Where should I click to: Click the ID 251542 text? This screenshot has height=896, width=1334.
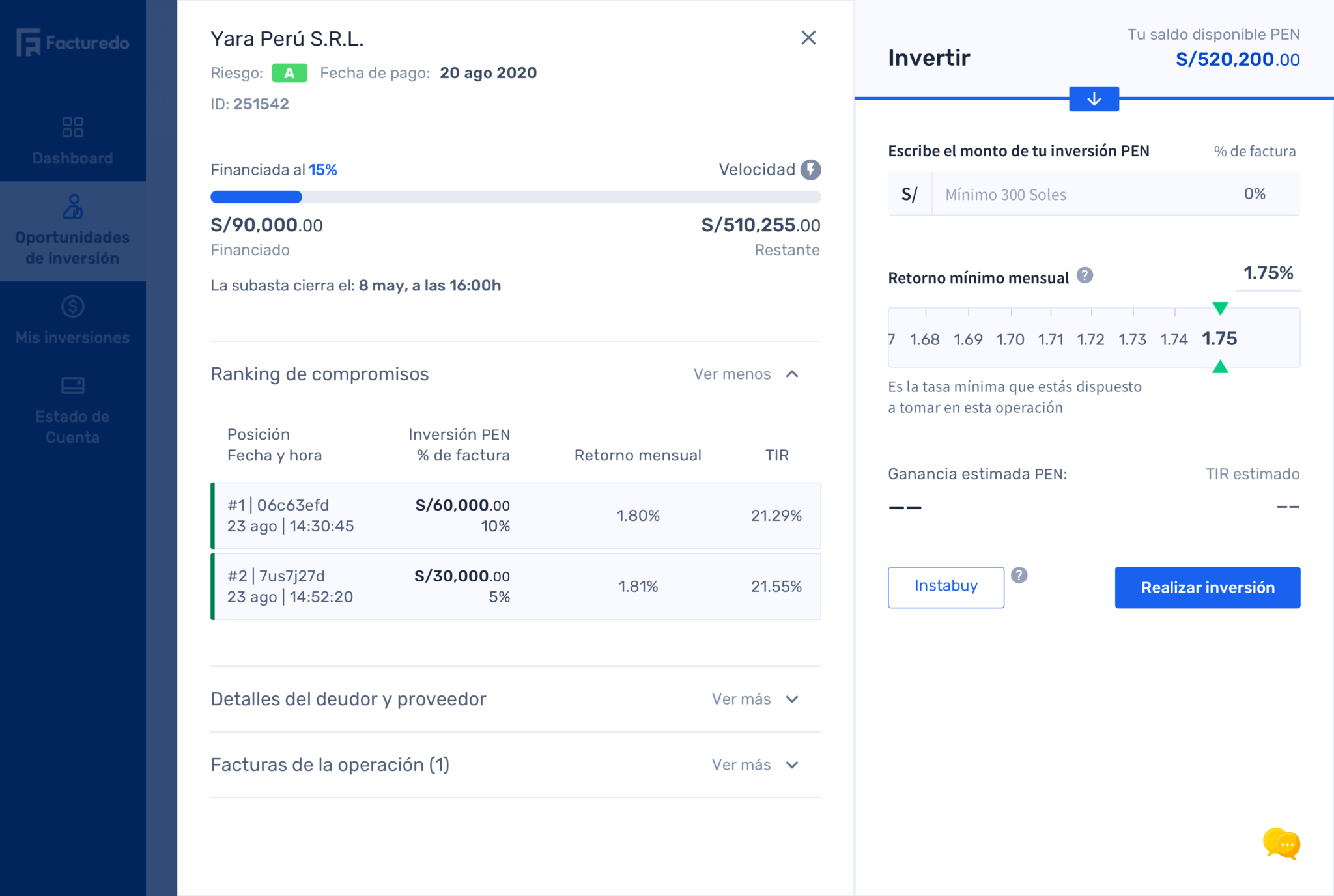click(249, 104)
